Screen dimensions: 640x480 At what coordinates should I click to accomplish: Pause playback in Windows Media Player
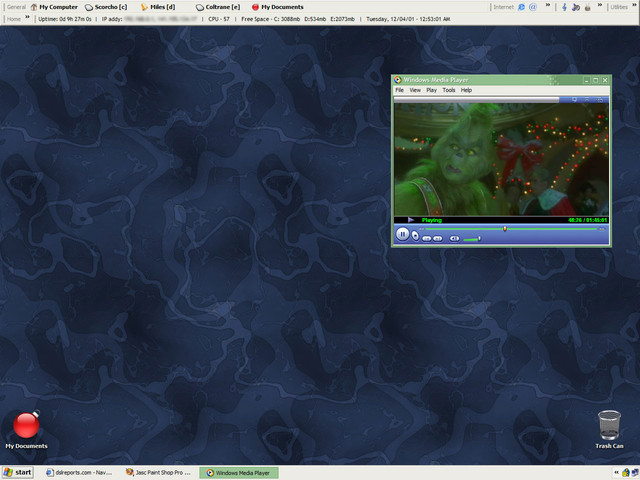pos(402,234)
